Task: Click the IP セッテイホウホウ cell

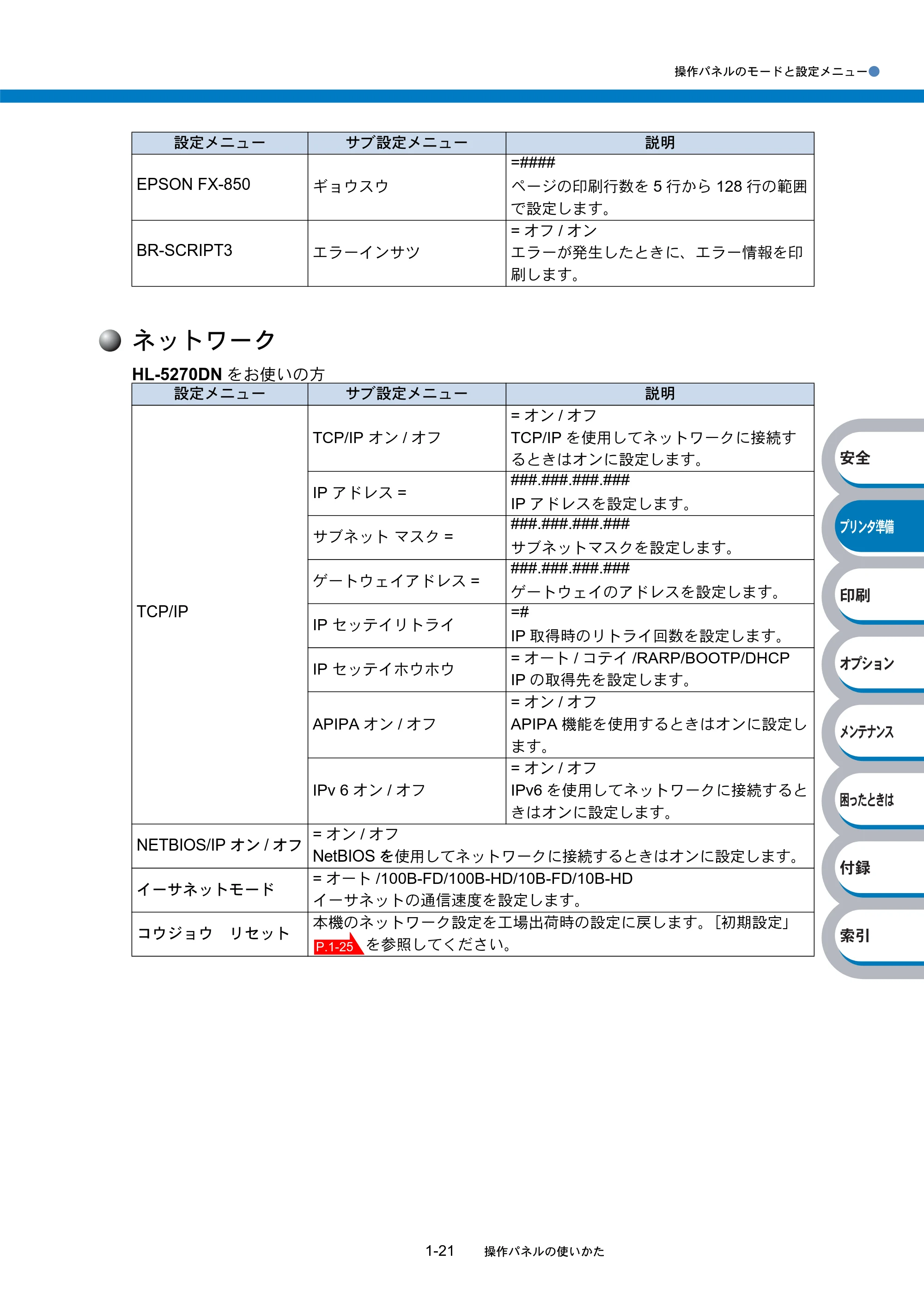Action: tap(407, 669)
